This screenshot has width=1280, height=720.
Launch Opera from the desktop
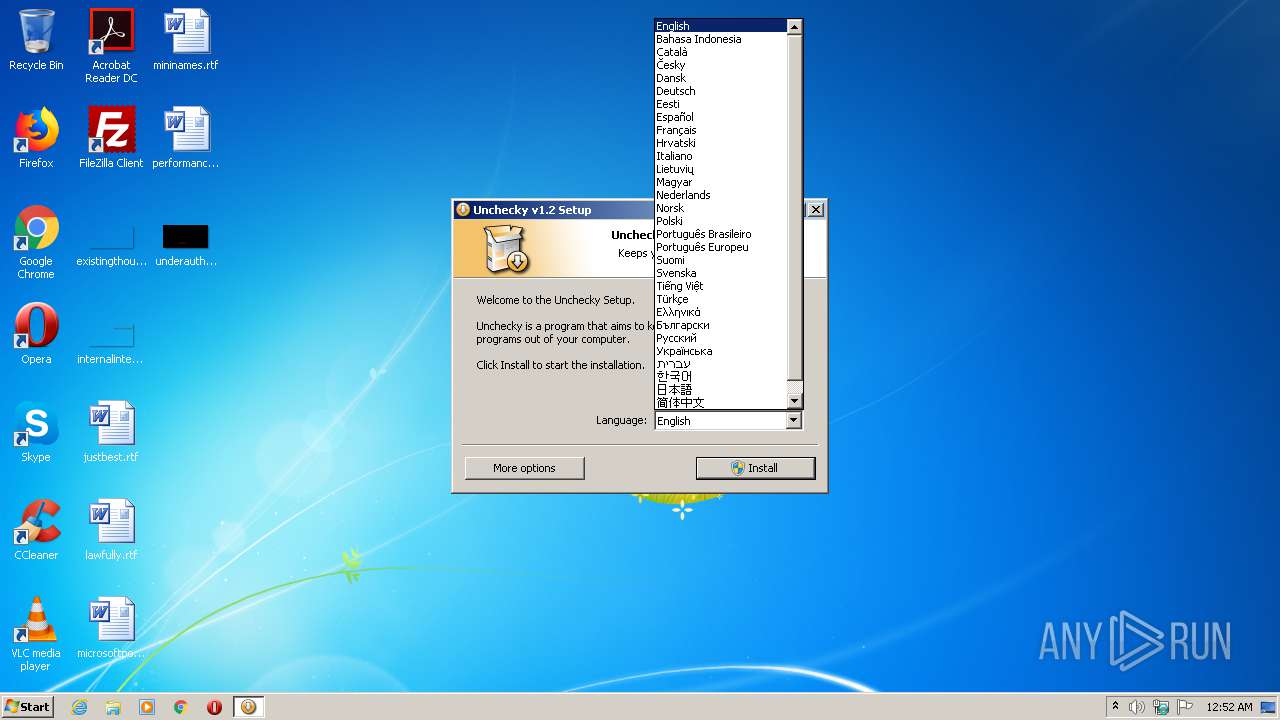(36, 334)
